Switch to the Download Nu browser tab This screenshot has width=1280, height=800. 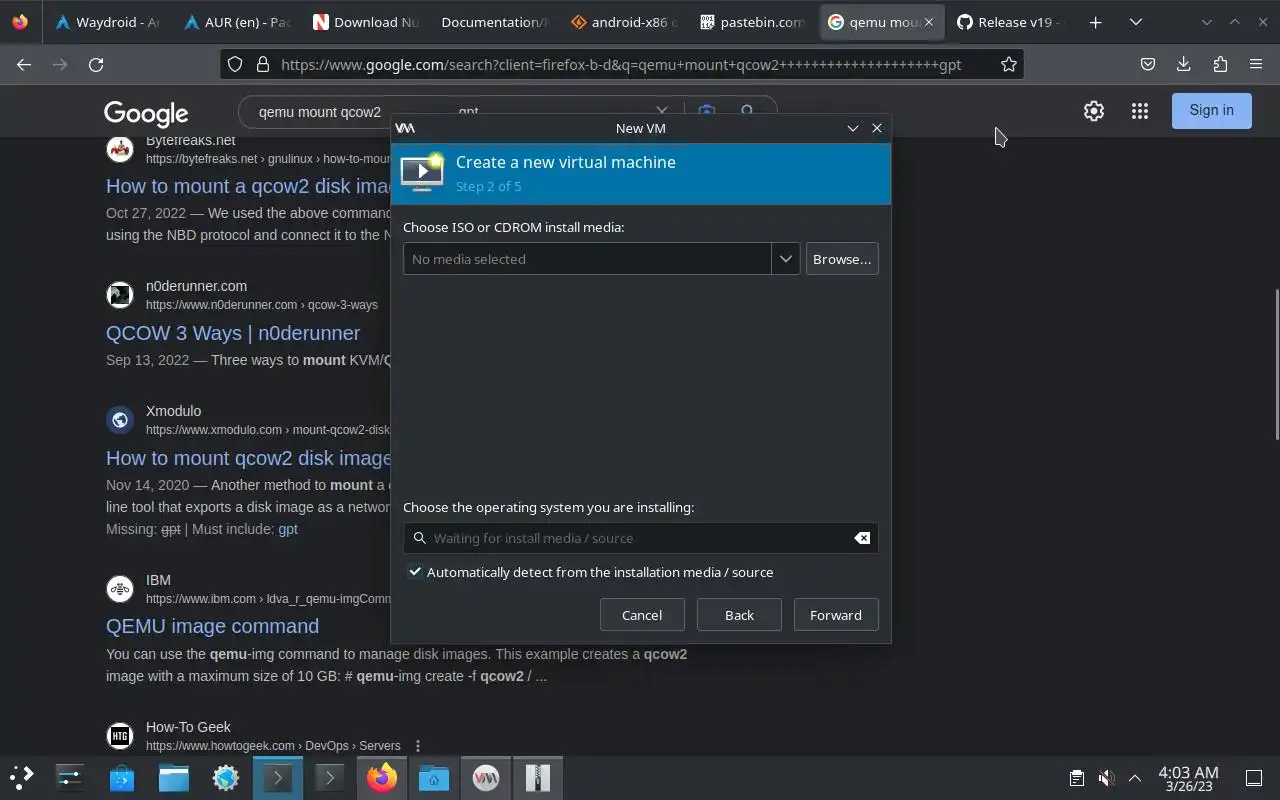tap(365, 22)
